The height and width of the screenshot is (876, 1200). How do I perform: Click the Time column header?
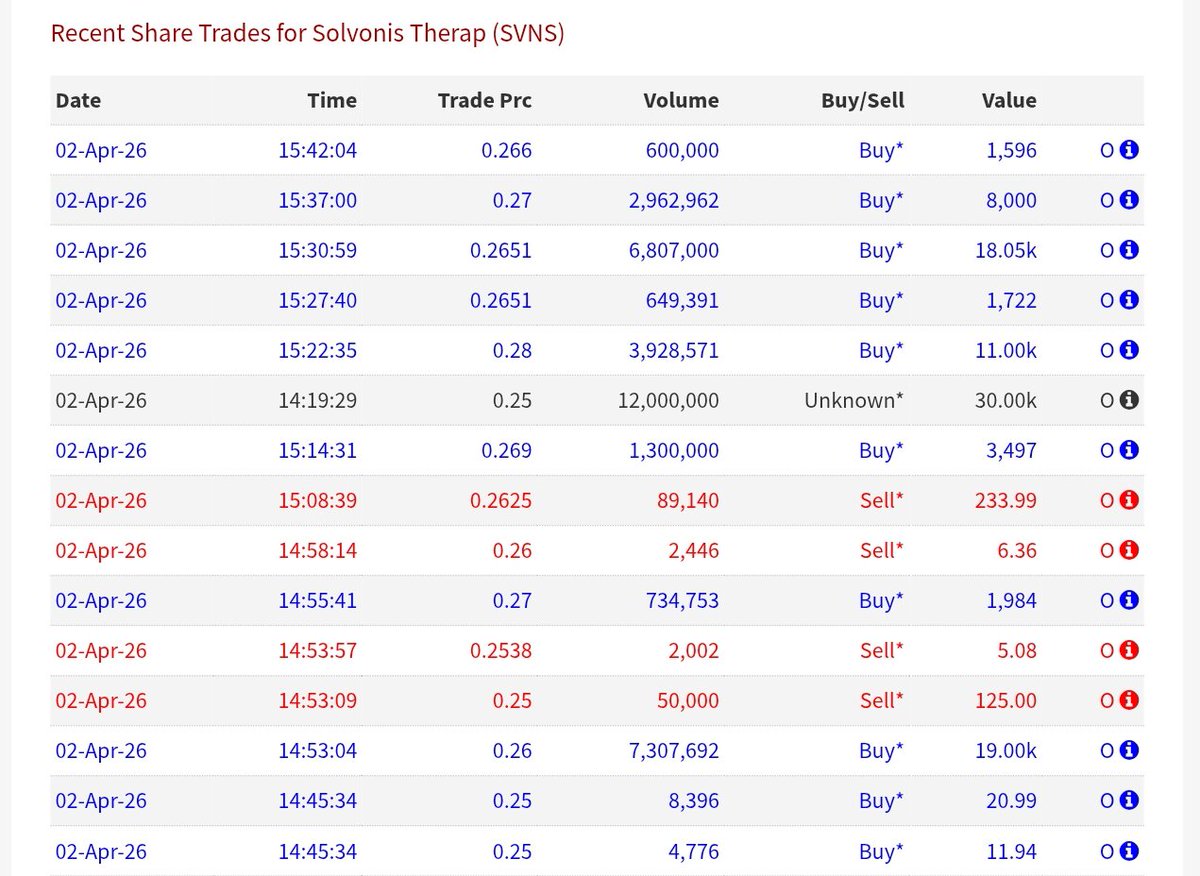click(332, 100)
